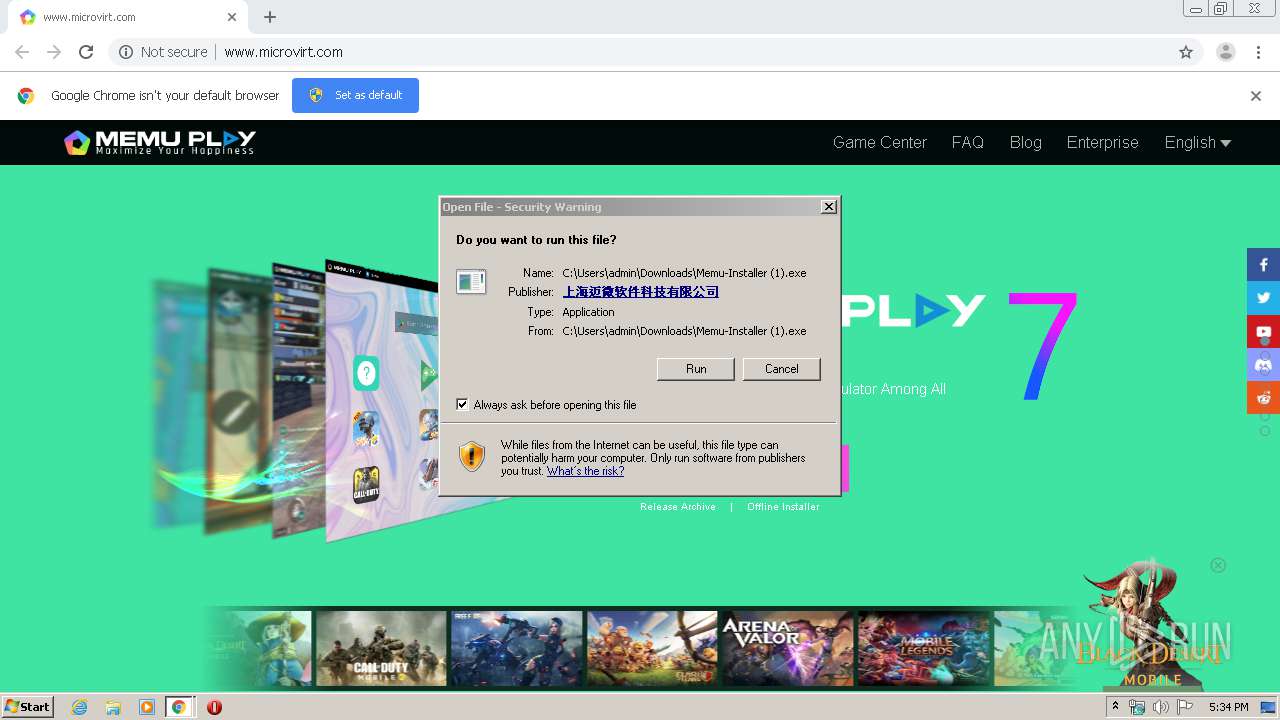The image size is (1280, 720).
Task: Click Set as default browser button
Action: click(x=355, y=95)
